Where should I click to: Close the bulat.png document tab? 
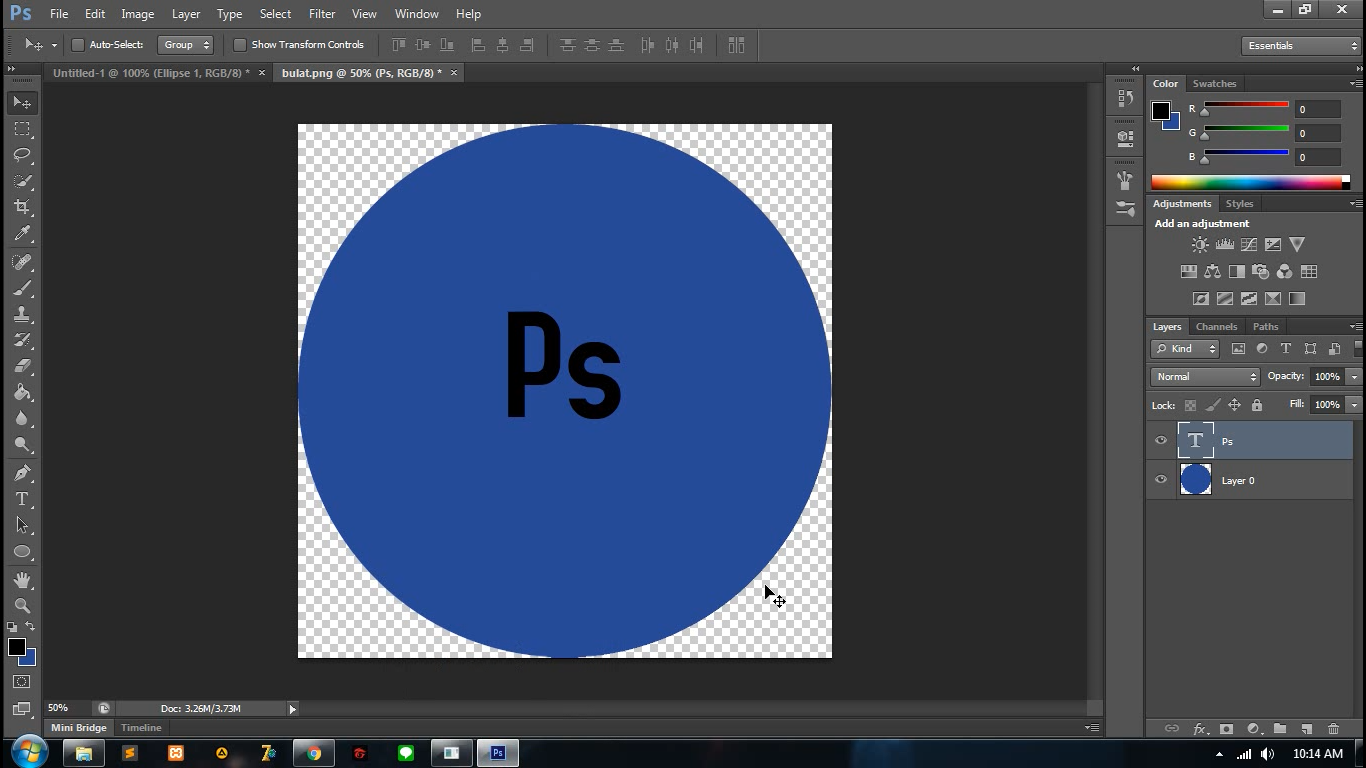(453, 73)
